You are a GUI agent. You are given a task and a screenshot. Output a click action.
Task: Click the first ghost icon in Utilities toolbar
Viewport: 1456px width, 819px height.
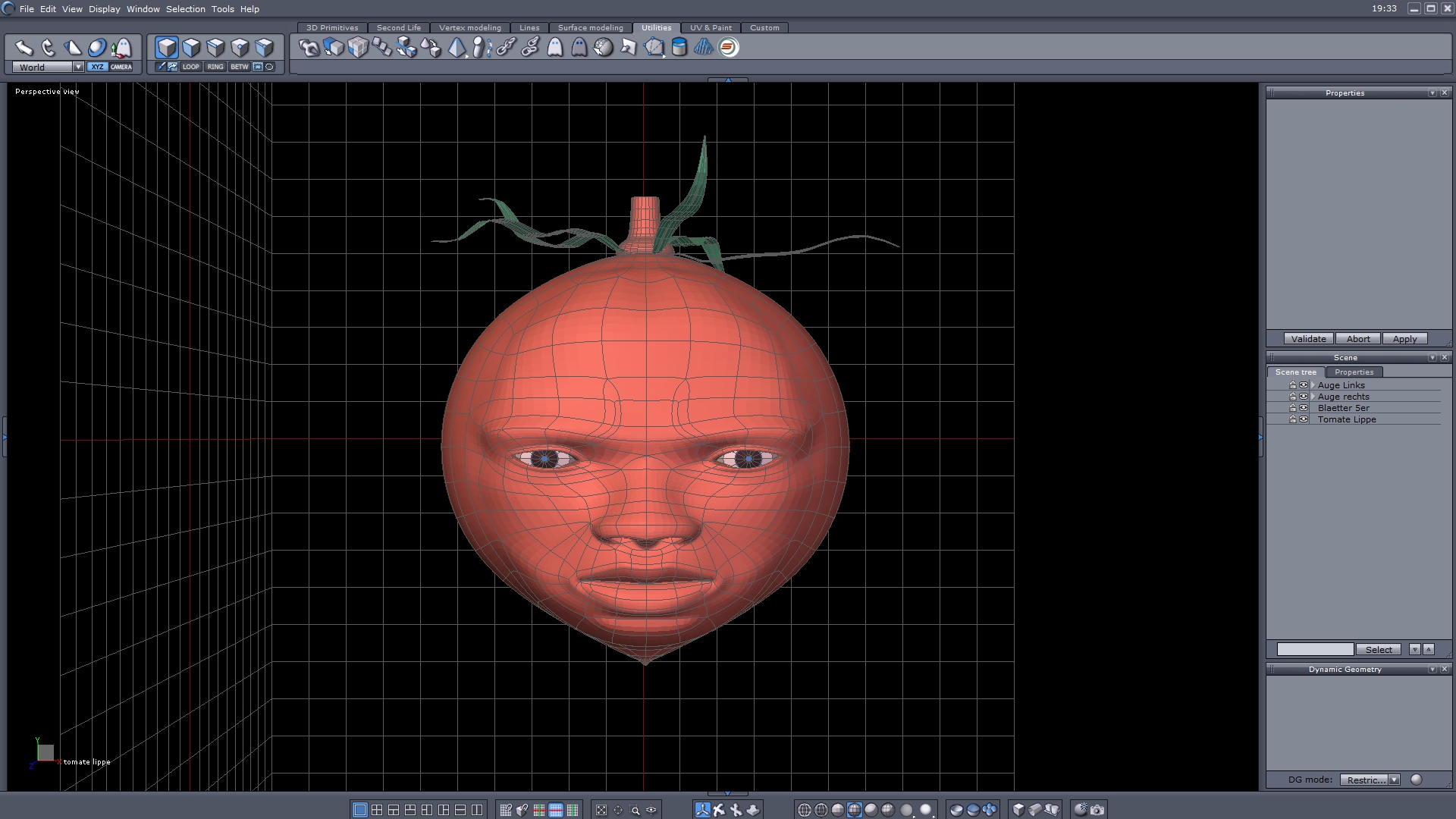click(555, 48)
